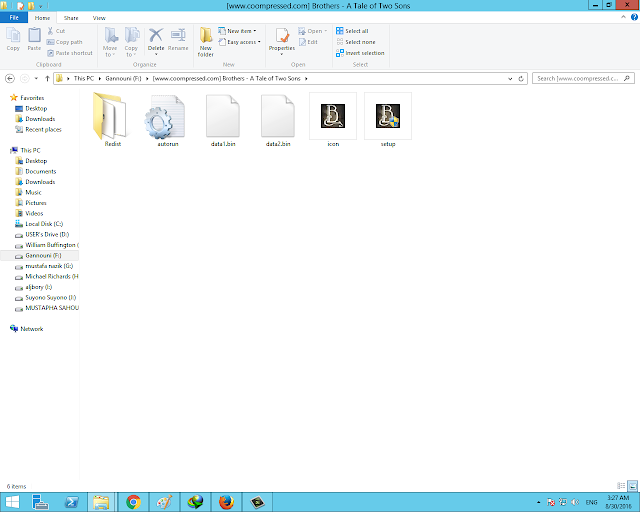Click the Edit command in ribbon
Image resolution: width=640 pixels, height=512 pixels.
(308, 42)
